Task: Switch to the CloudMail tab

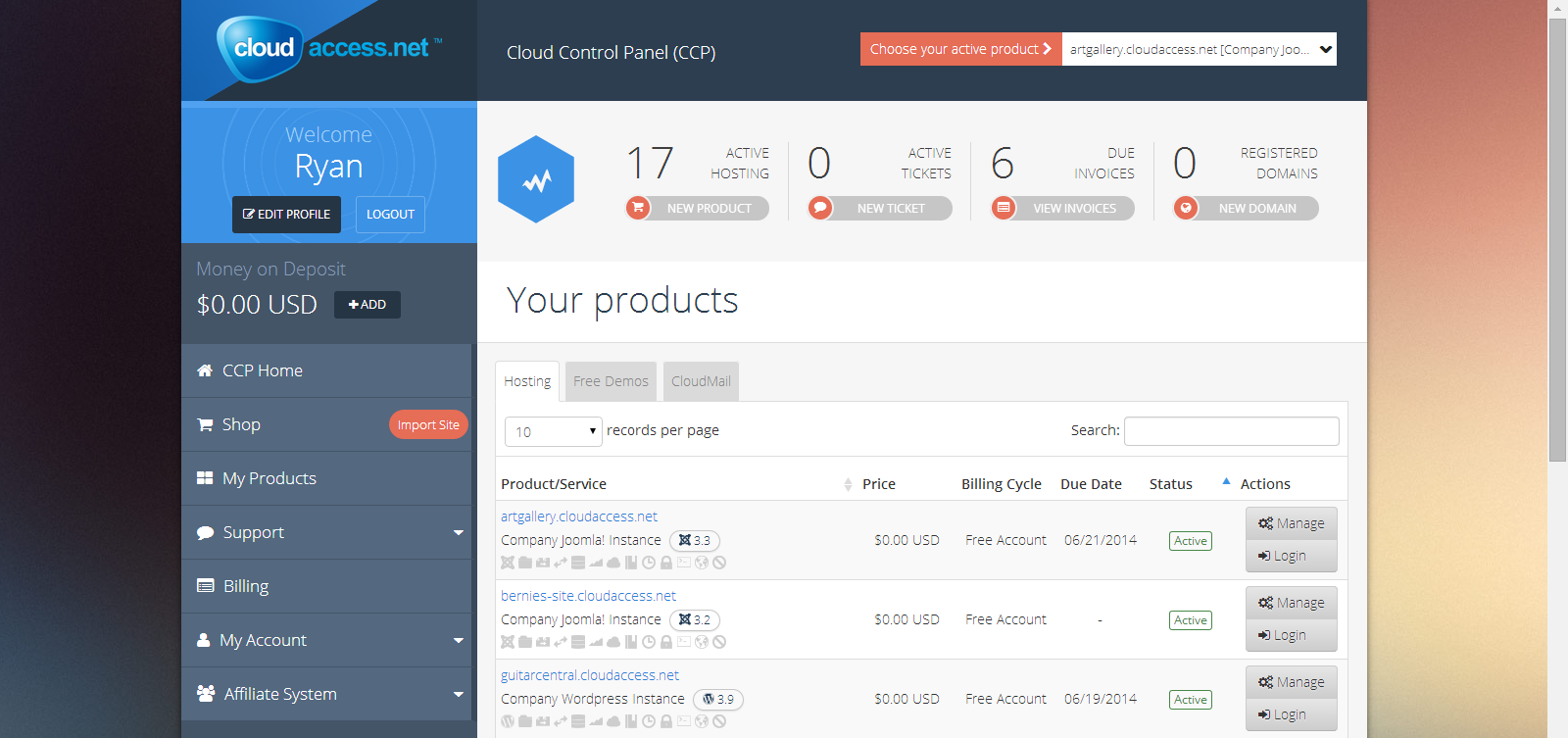Action: pos(701,381)
